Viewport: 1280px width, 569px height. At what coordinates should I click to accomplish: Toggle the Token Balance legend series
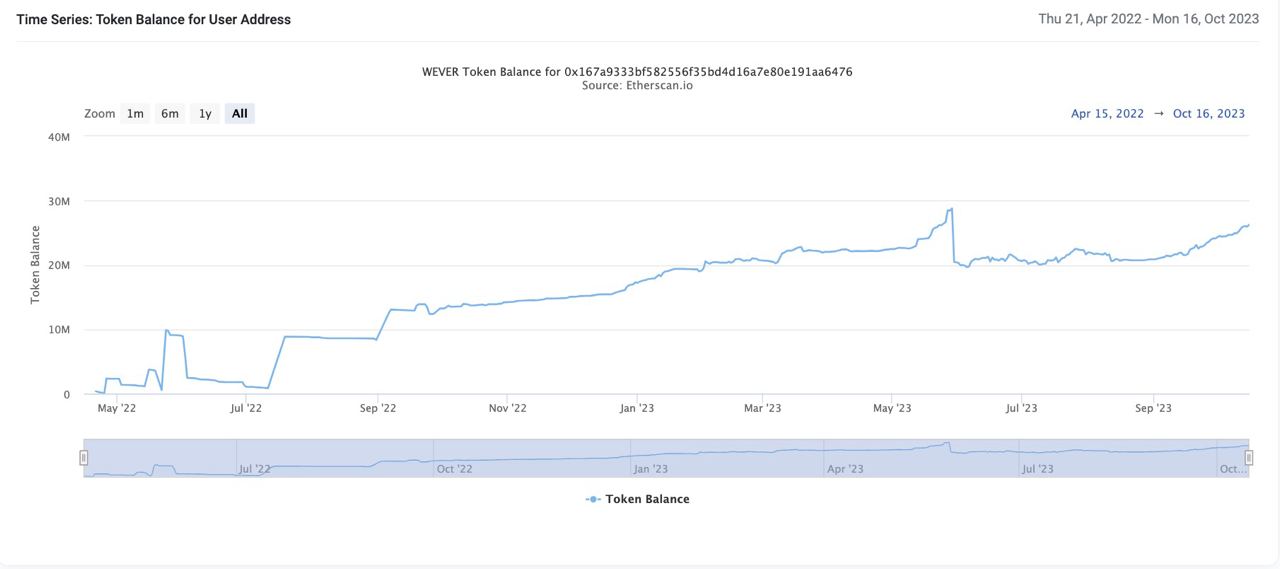647,499
